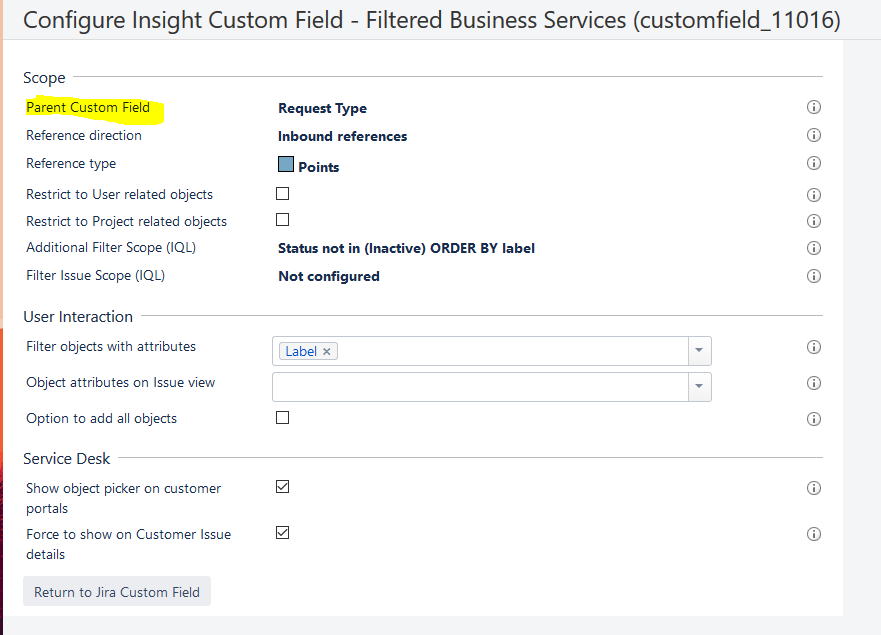
Task: Open Filter objects with attributes dropdown arrow
Action: pos(700,351)
